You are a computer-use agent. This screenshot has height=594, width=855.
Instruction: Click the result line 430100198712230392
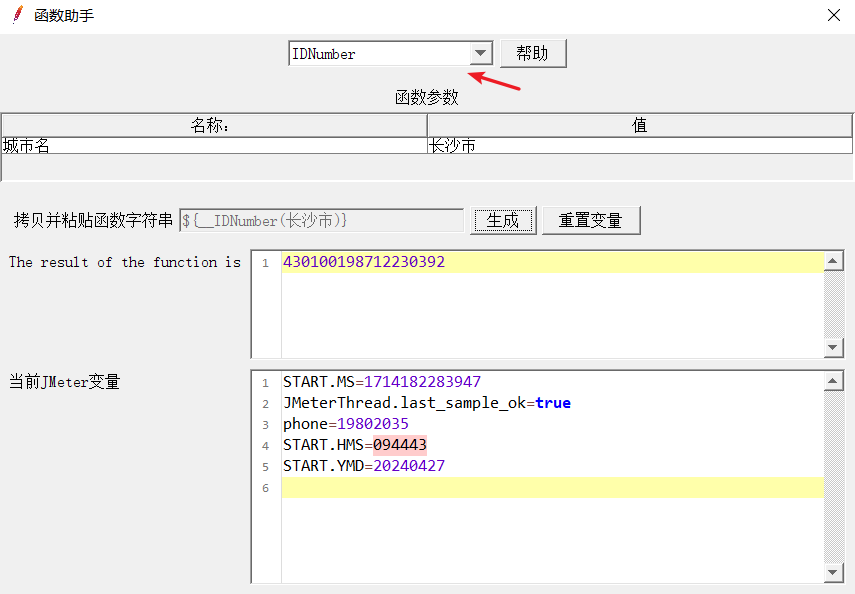click(364, 262)
